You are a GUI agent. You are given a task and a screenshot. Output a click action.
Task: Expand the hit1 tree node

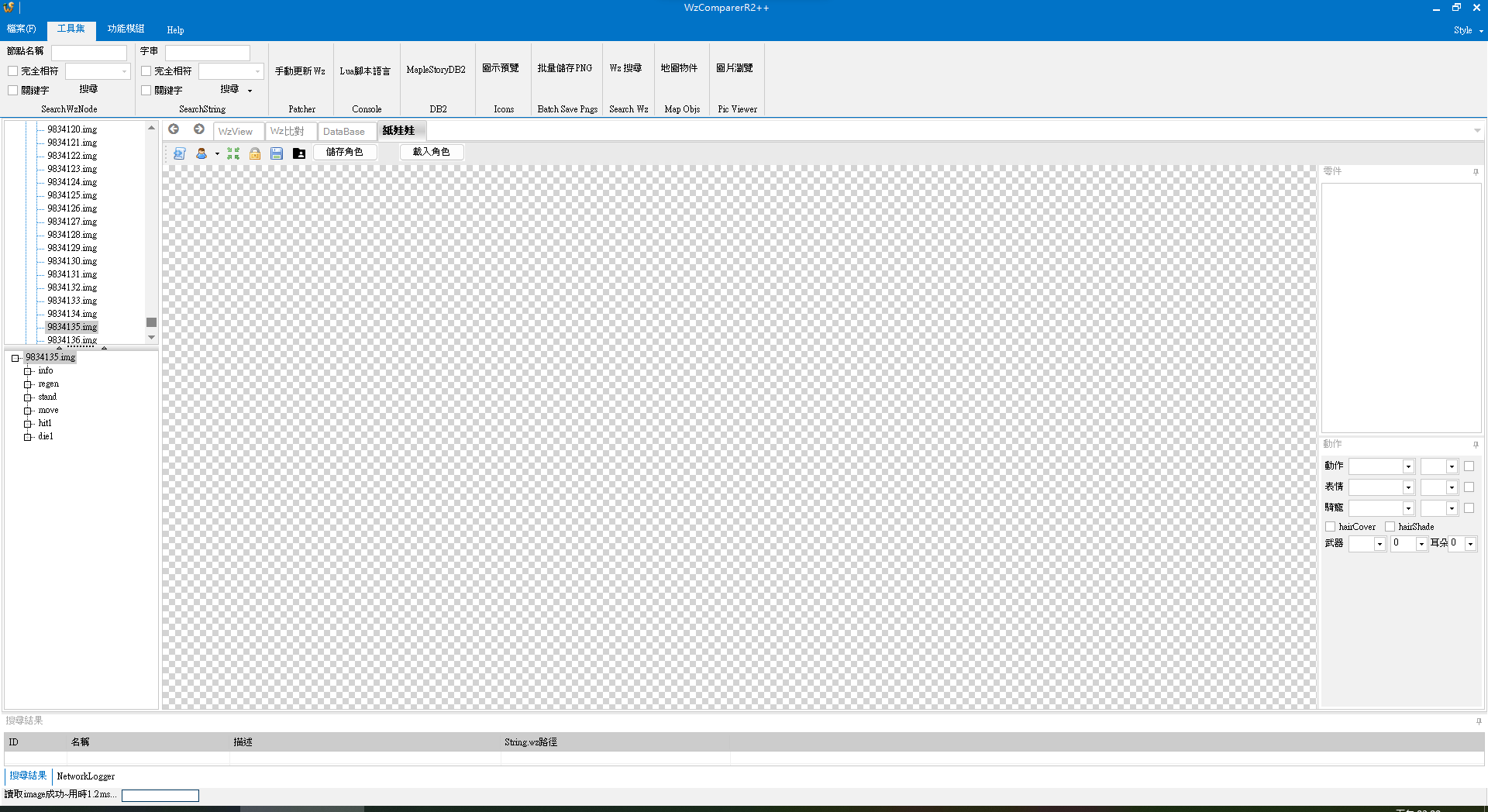(28, 424)
